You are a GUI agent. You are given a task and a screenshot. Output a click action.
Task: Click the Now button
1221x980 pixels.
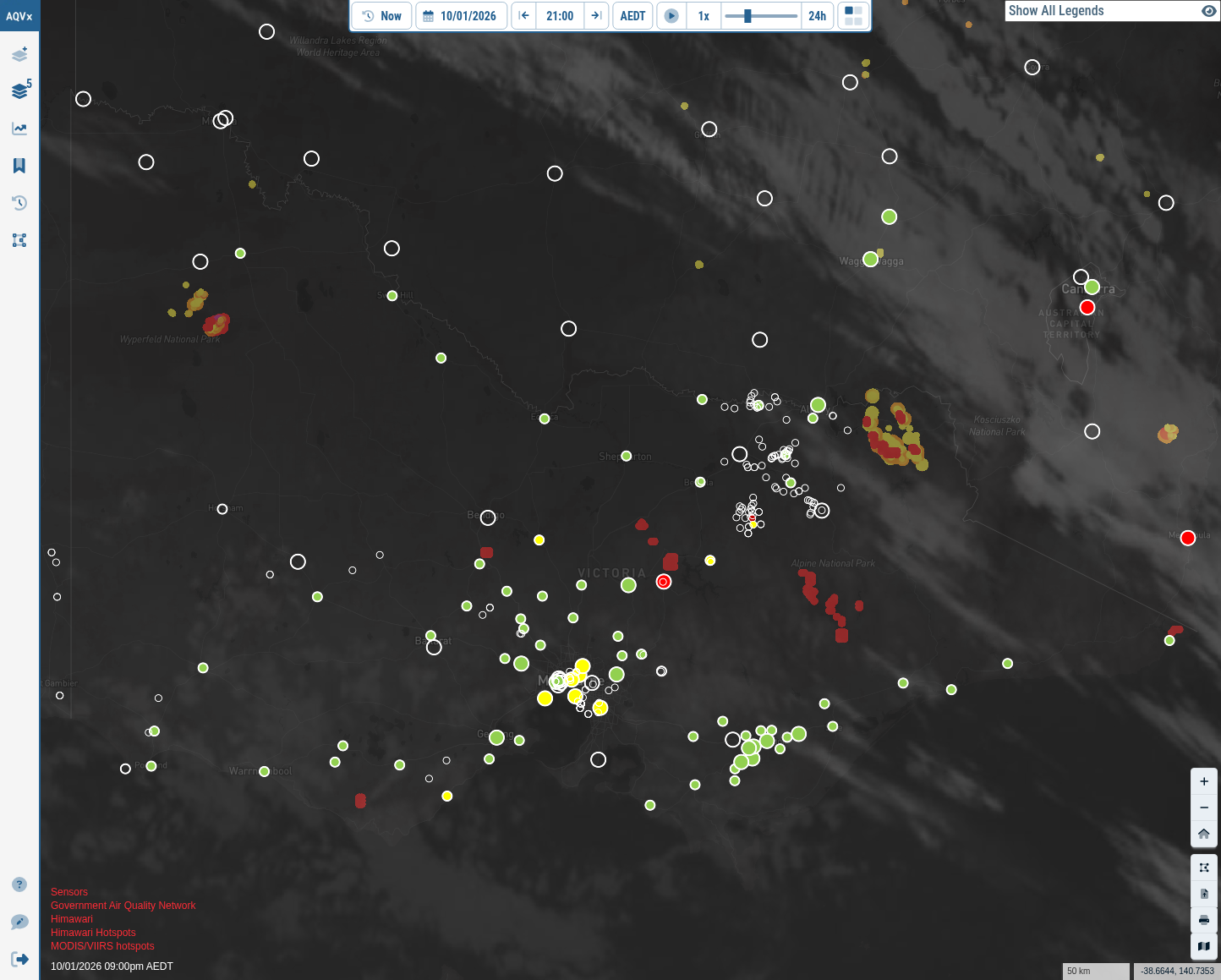coord(382,16)
